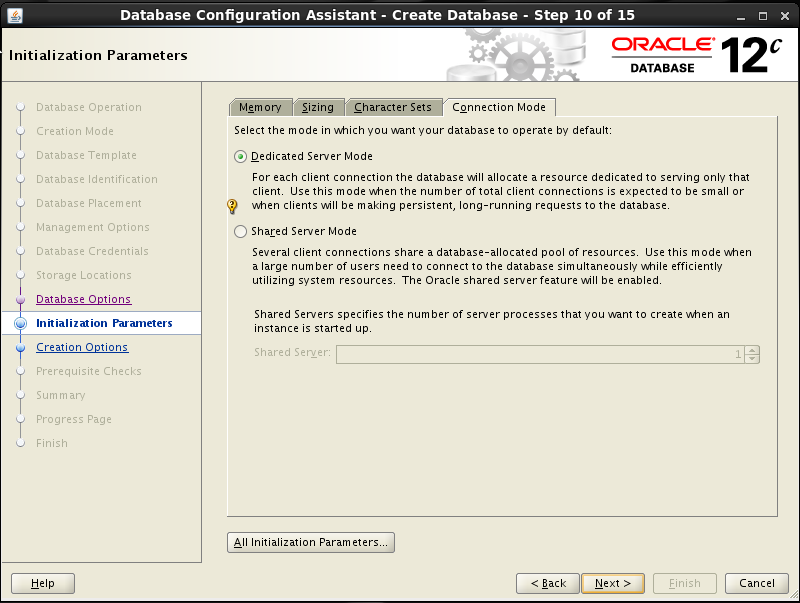Screen dimensions: 800x603
Task: Select Initialization Parameters step in sidebar
Action: point(104,323)
